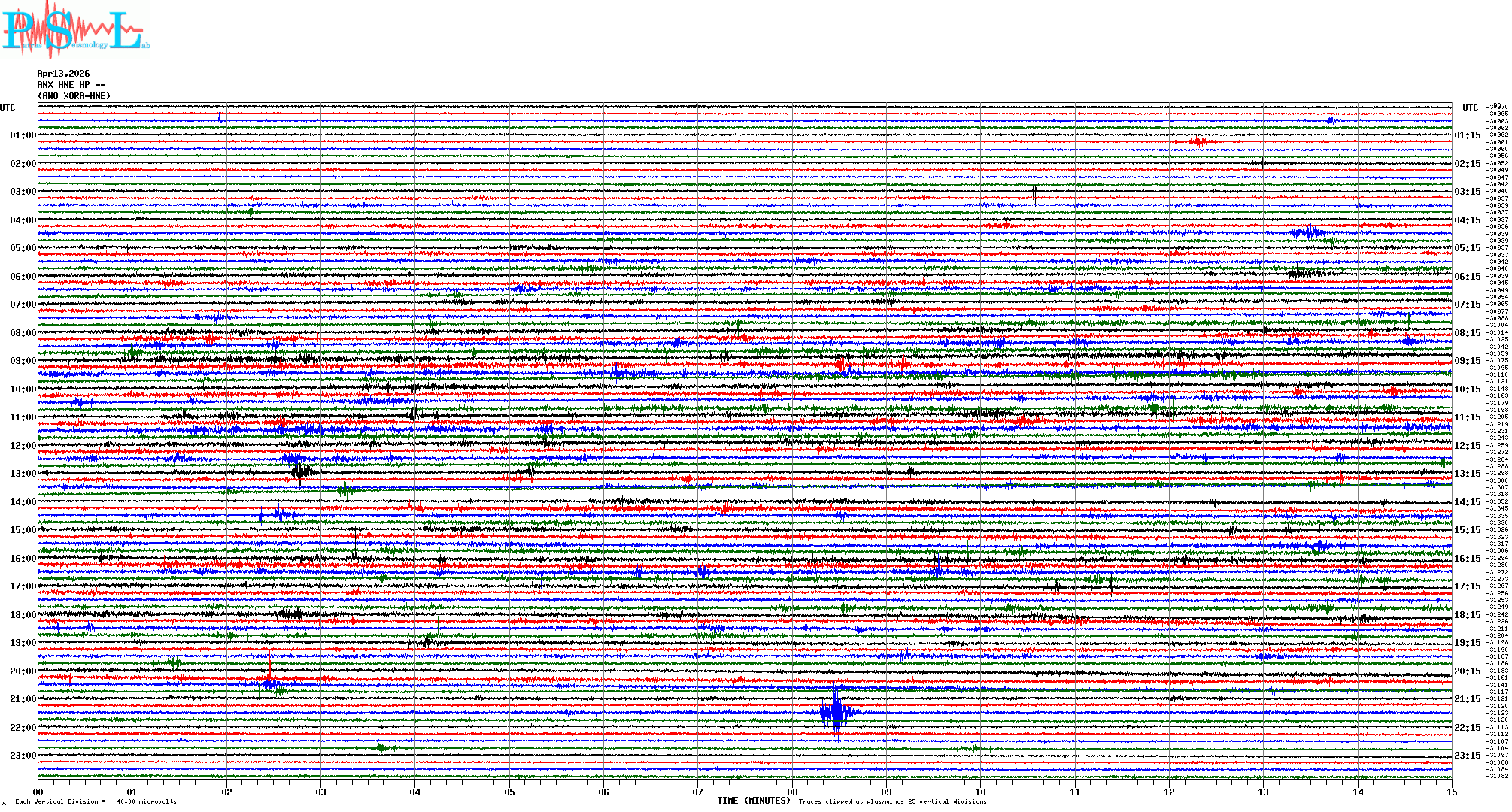Select the 06:00 hour label on left
Screen dimensions: 1512x812
(x=23, y=277)
